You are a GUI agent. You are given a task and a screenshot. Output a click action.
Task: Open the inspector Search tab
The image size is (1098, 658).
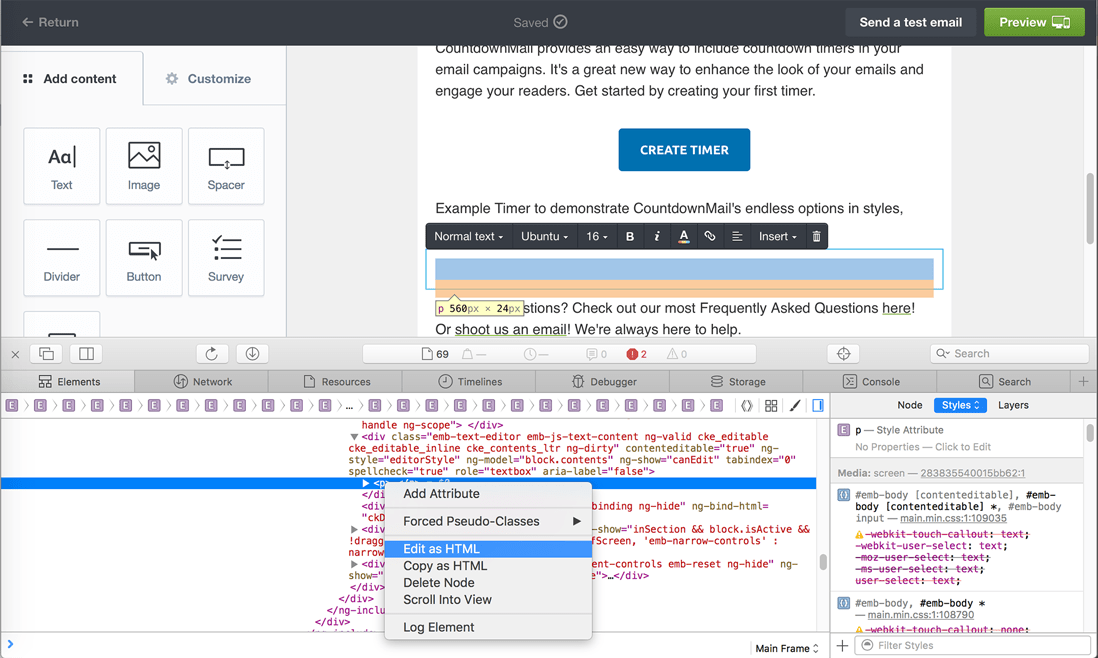[1004, 382]
